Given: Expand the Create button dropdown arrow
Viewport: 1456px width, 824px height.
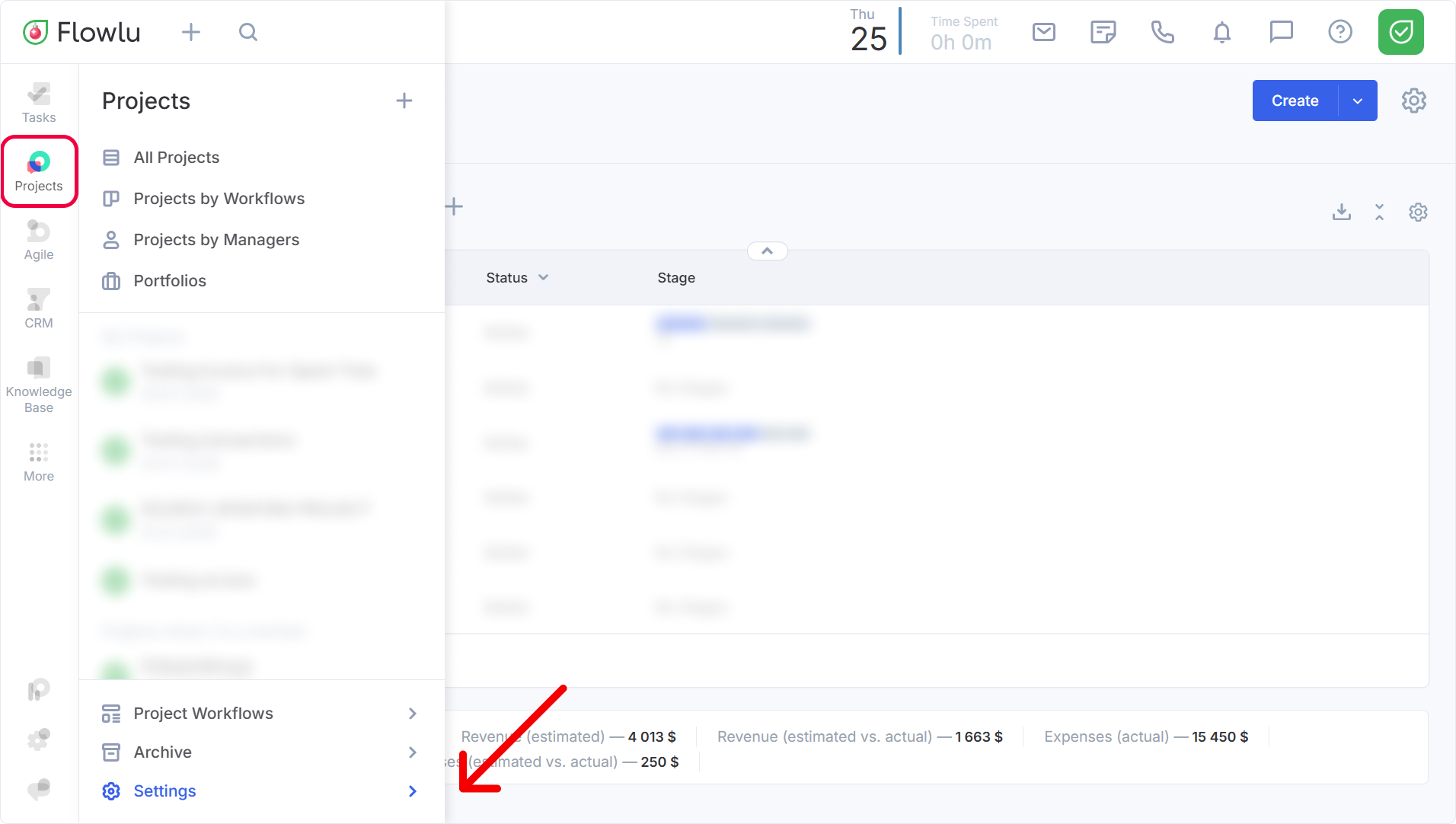Looking at the screenshot, I should pyautogui.click(x=1357, y=101).
